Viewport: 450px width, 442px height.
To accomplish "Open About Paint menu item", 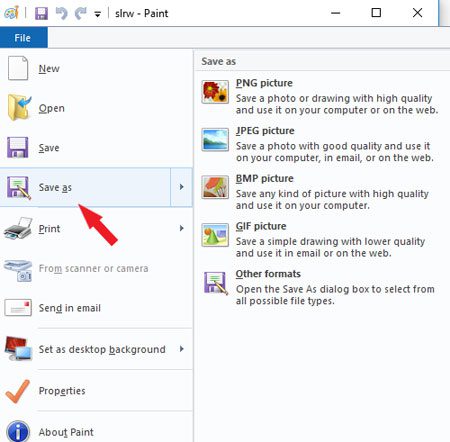I will 66,432.
